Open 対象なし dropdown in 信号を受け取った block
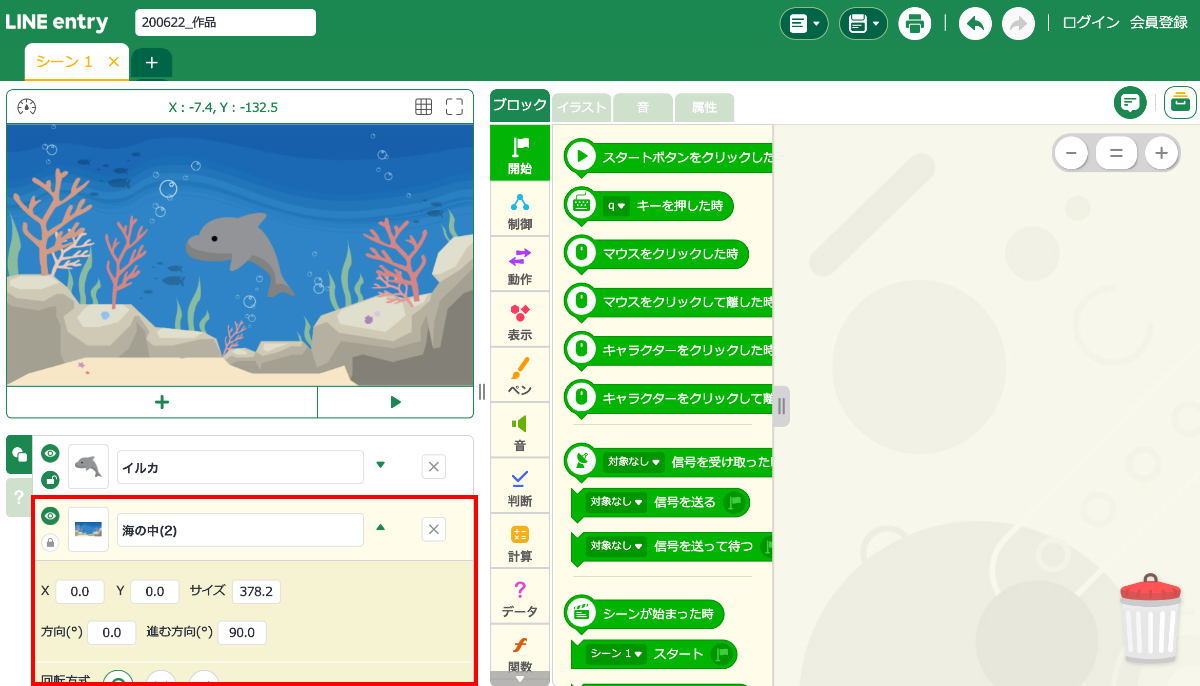Screen dimensions: 1200x686 (636, 462)
